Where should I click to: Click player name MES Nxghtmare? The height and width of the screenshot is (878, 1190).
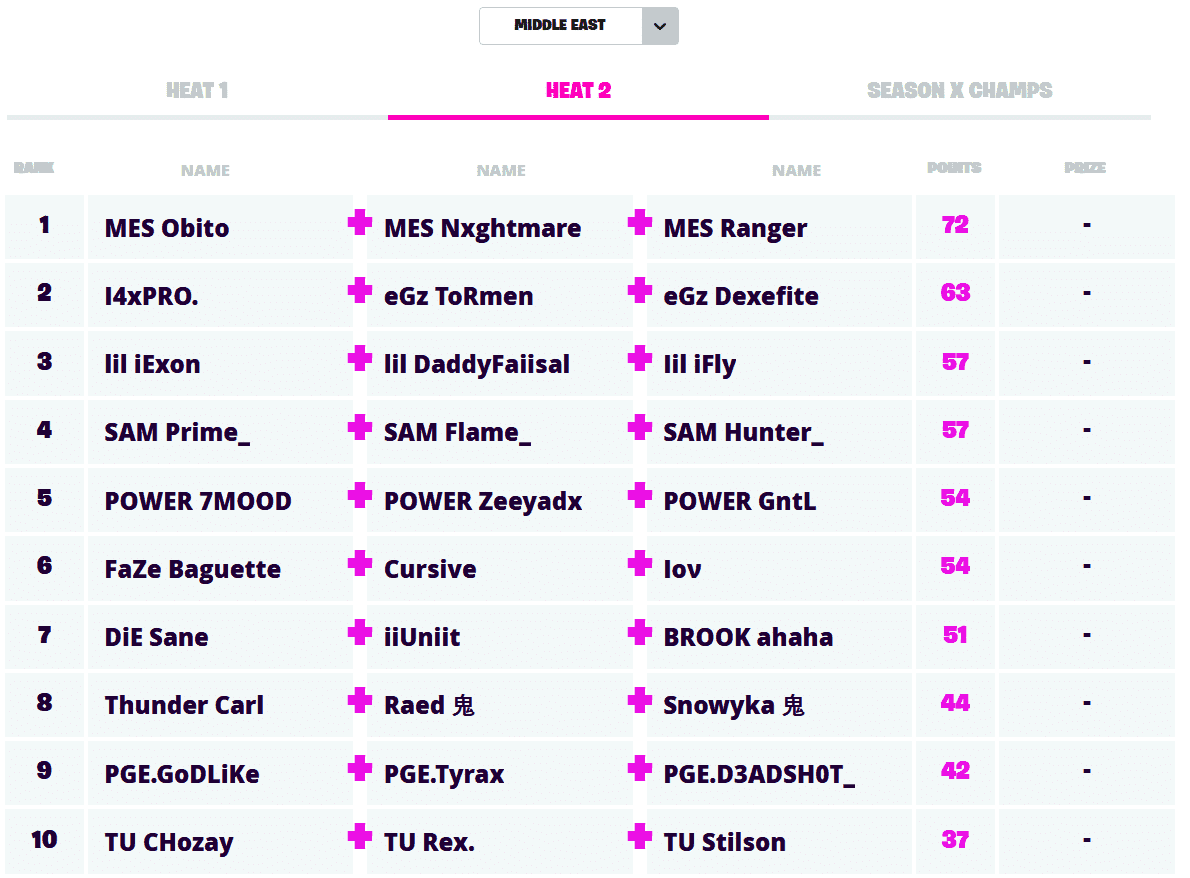(482, 229)
